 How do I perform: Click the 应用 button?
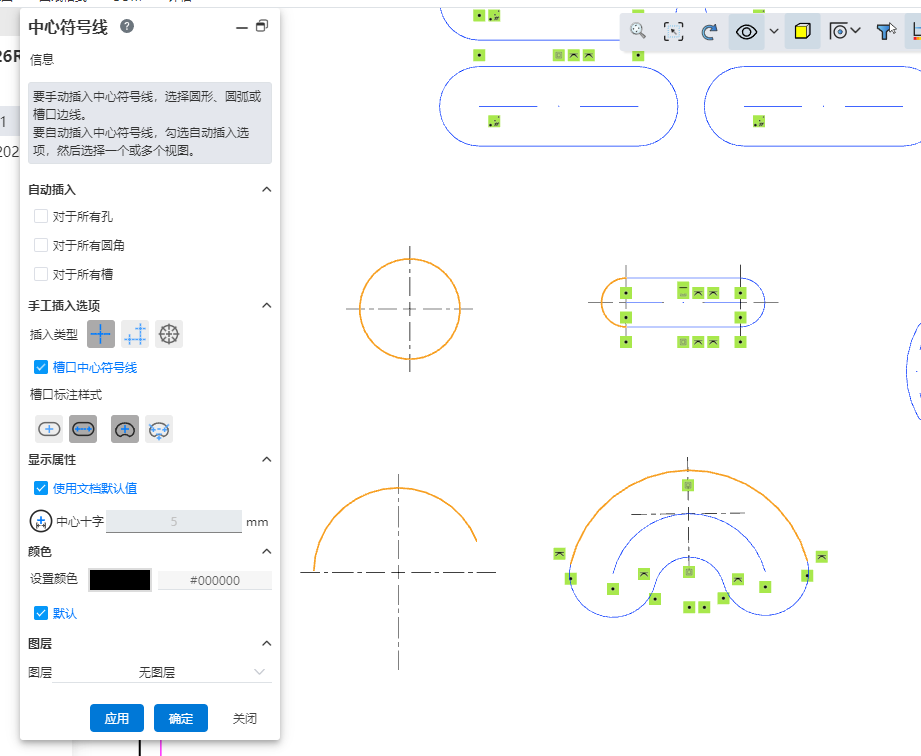point(117,718)
